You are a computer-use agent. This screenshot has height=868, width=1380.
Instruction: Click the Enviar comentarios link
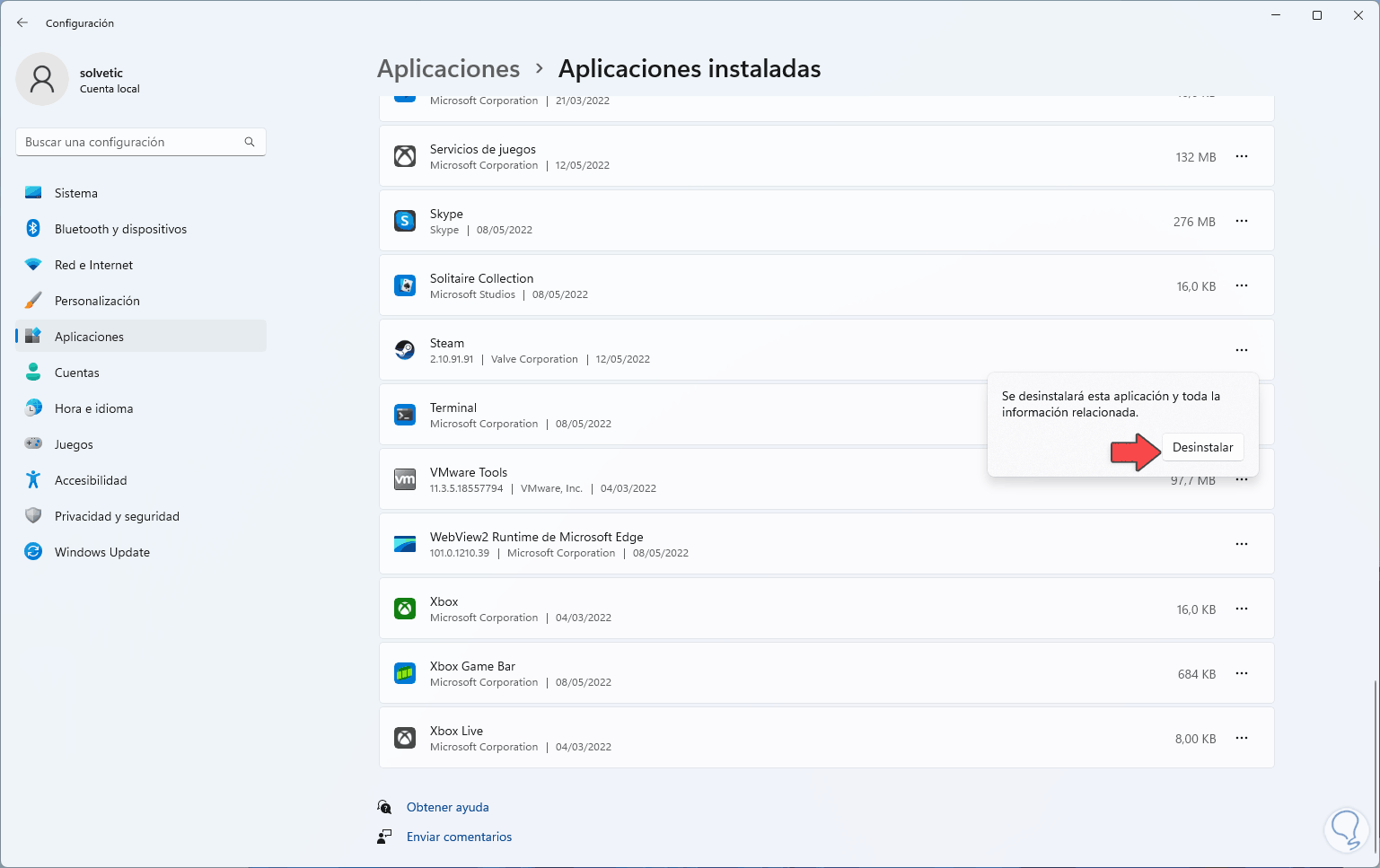coord(459,837)
